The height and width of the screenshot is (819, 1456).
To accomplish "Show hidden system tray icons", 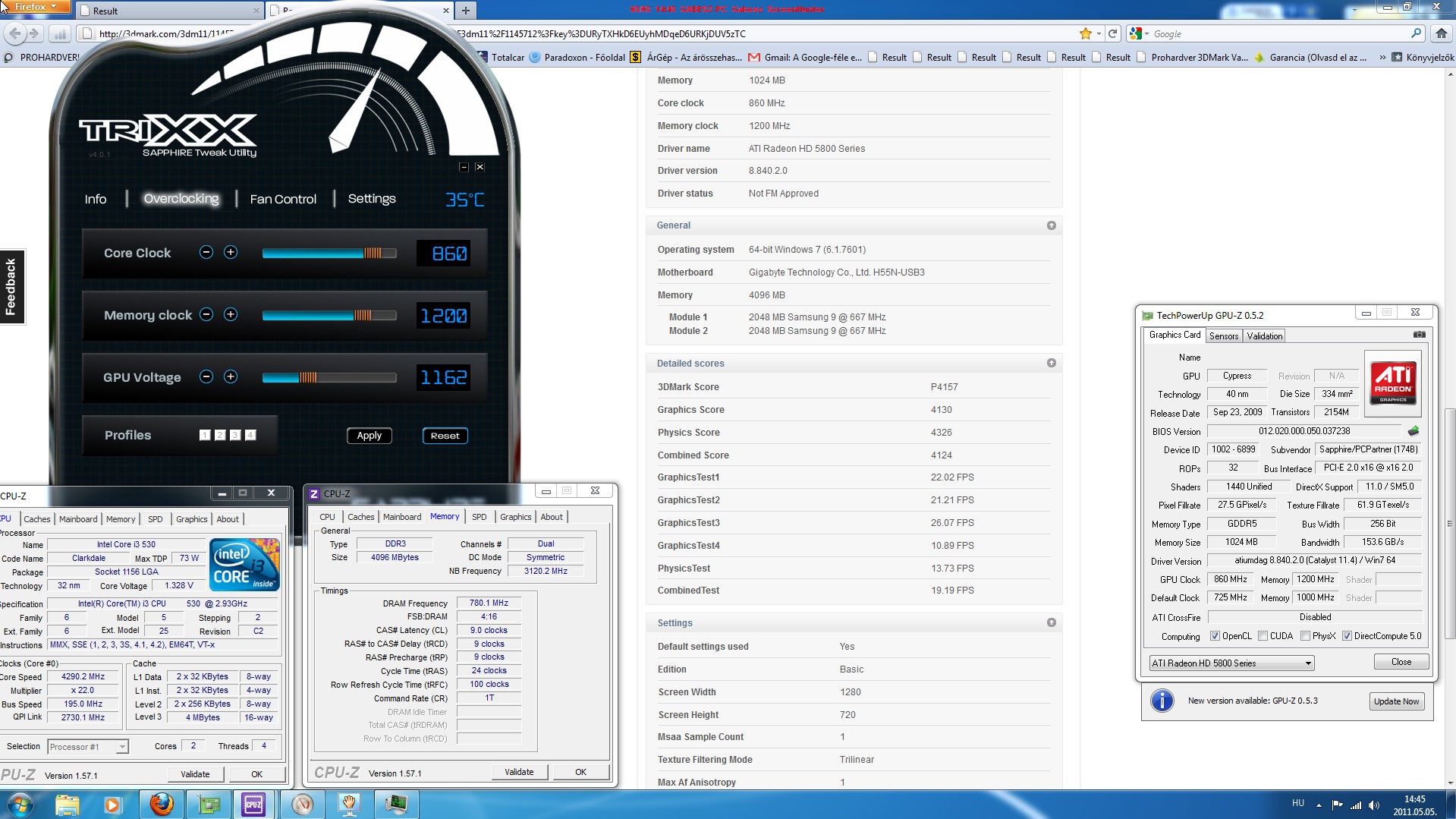I will tap(1319, 805).
